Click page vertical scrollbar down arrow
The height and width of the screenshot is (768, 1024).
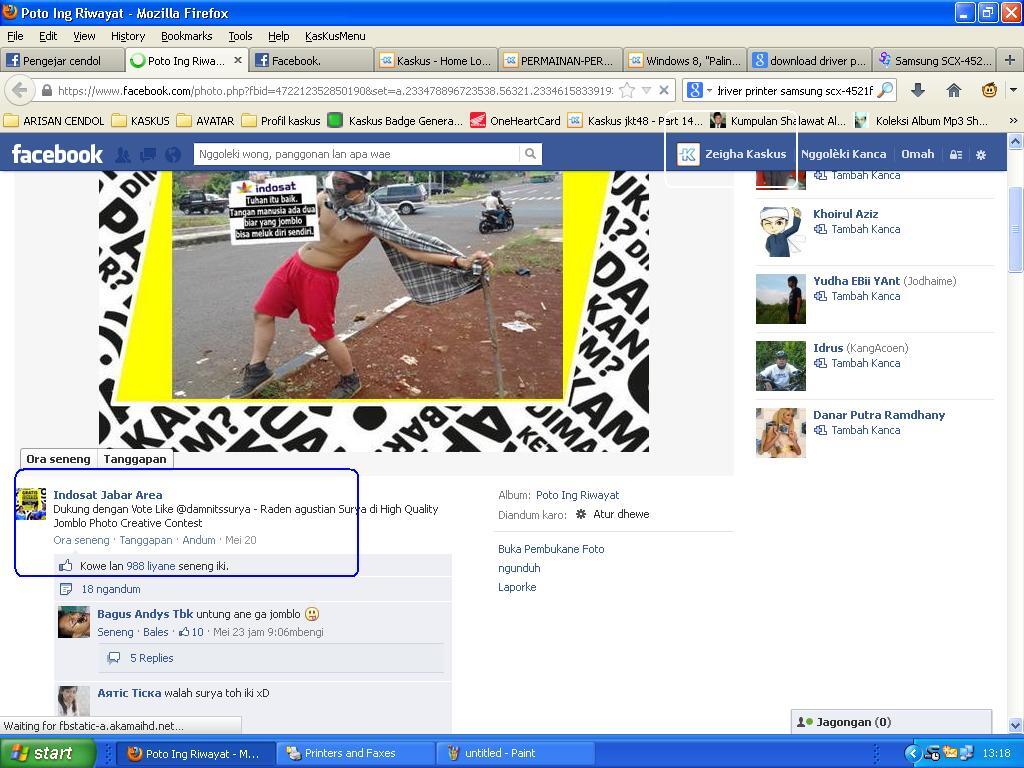tap(1016, 725)
